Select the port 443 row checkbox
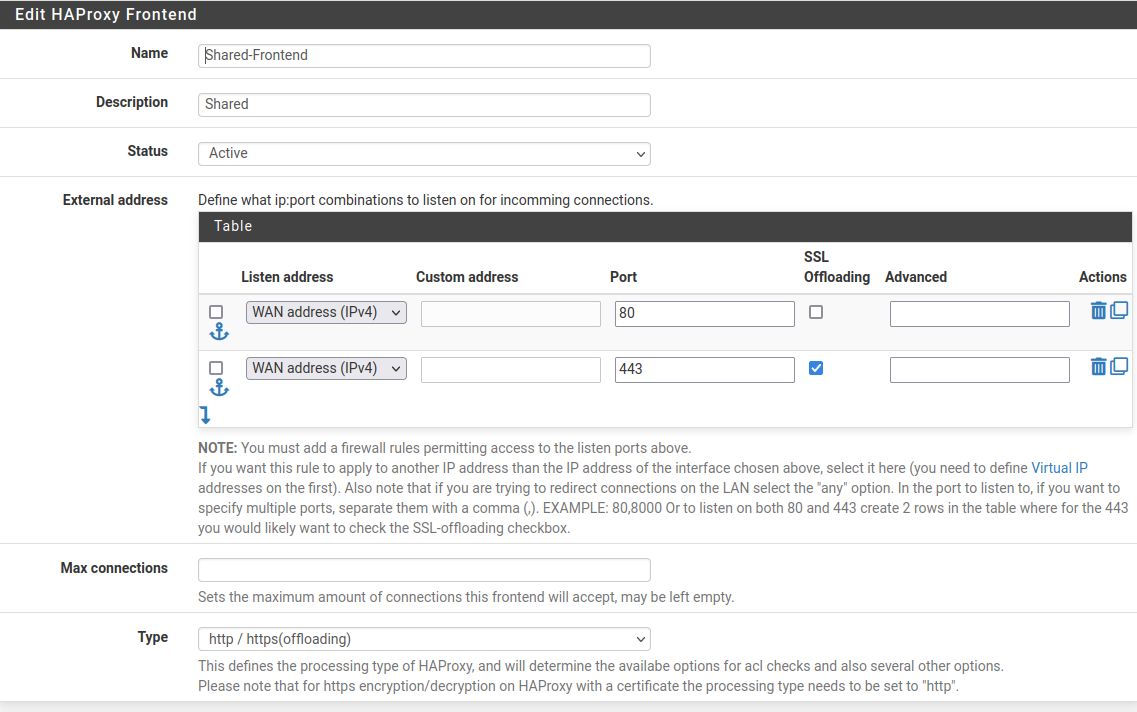The image size is (1137, 712). pyautogui.click(x=216, y=368)
